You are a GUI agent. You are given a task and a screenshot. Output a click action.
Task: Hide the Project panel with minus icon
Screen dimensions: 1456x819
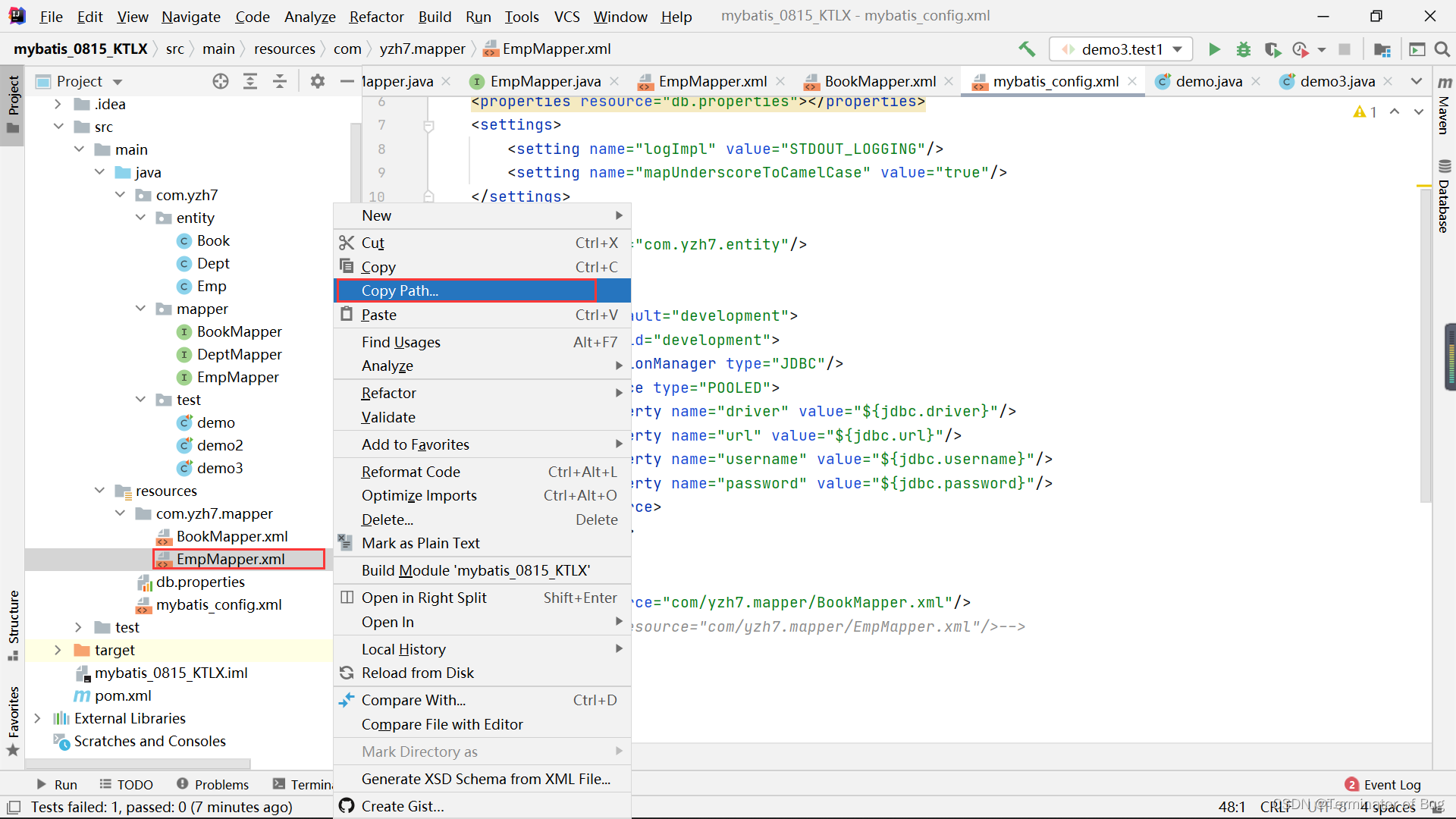[x=347, y=81]
